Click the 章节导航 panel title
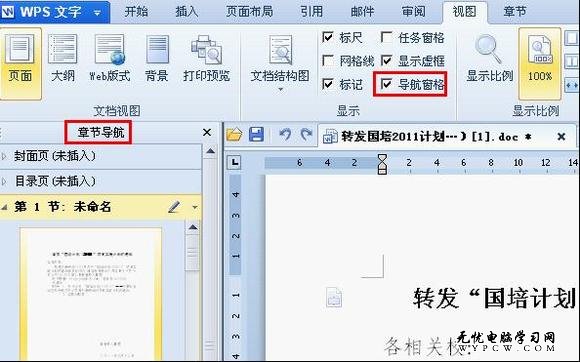Screen dimensions: 580x362 101,132
